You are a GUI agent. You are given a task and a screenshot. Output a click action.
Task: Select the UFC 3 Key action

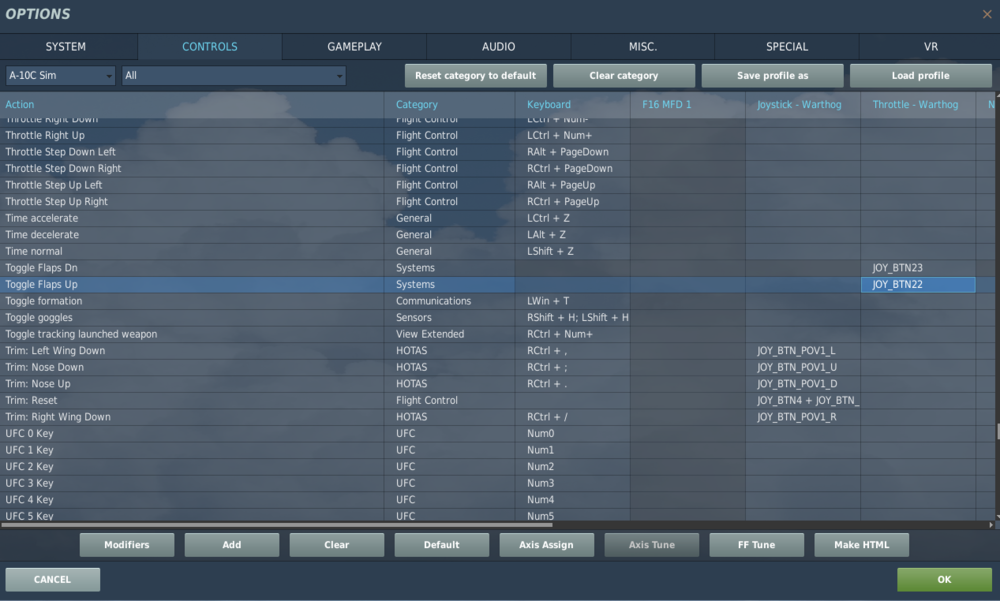coord(191,484)
